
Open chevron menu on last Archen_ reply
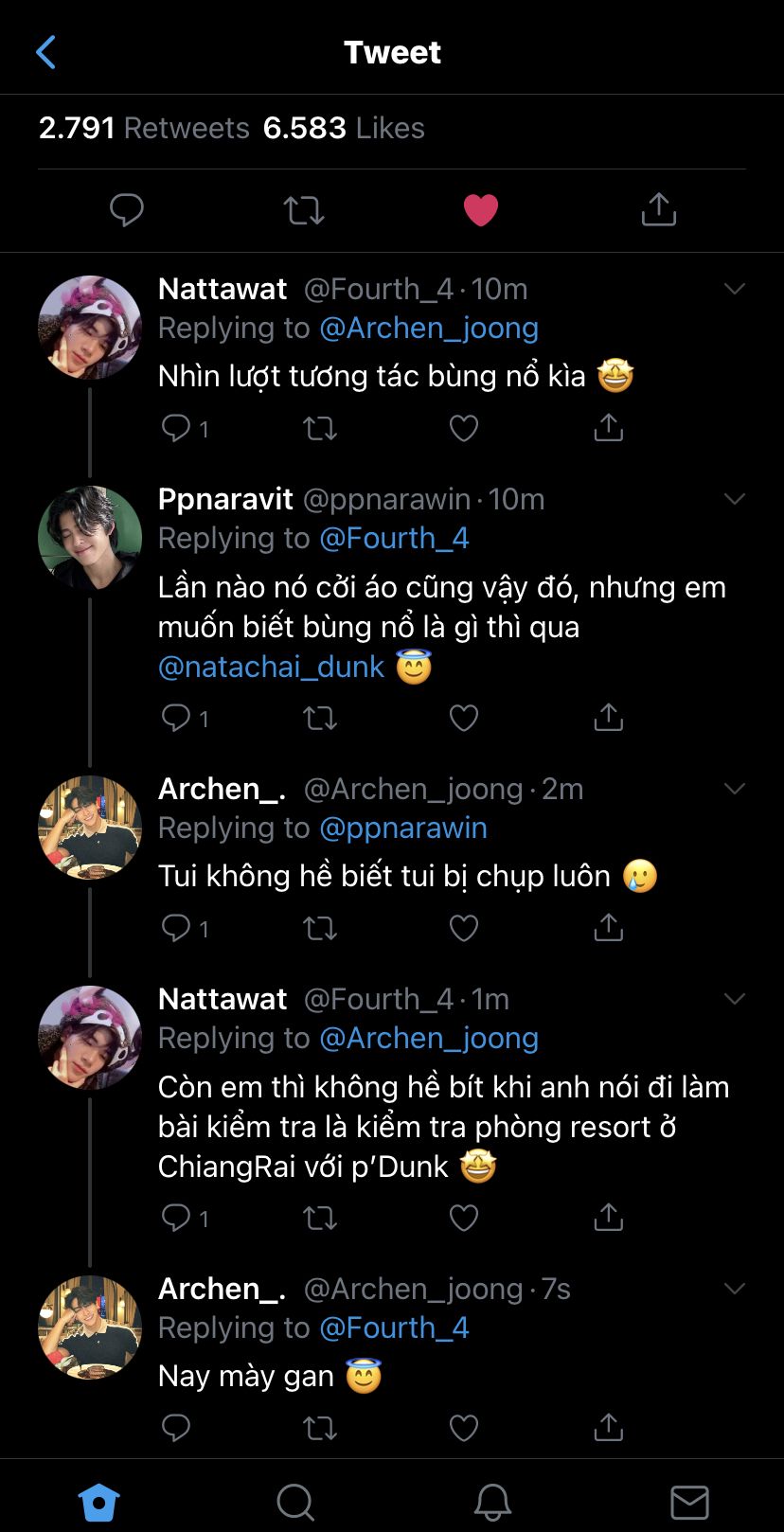click(735, 1289)
